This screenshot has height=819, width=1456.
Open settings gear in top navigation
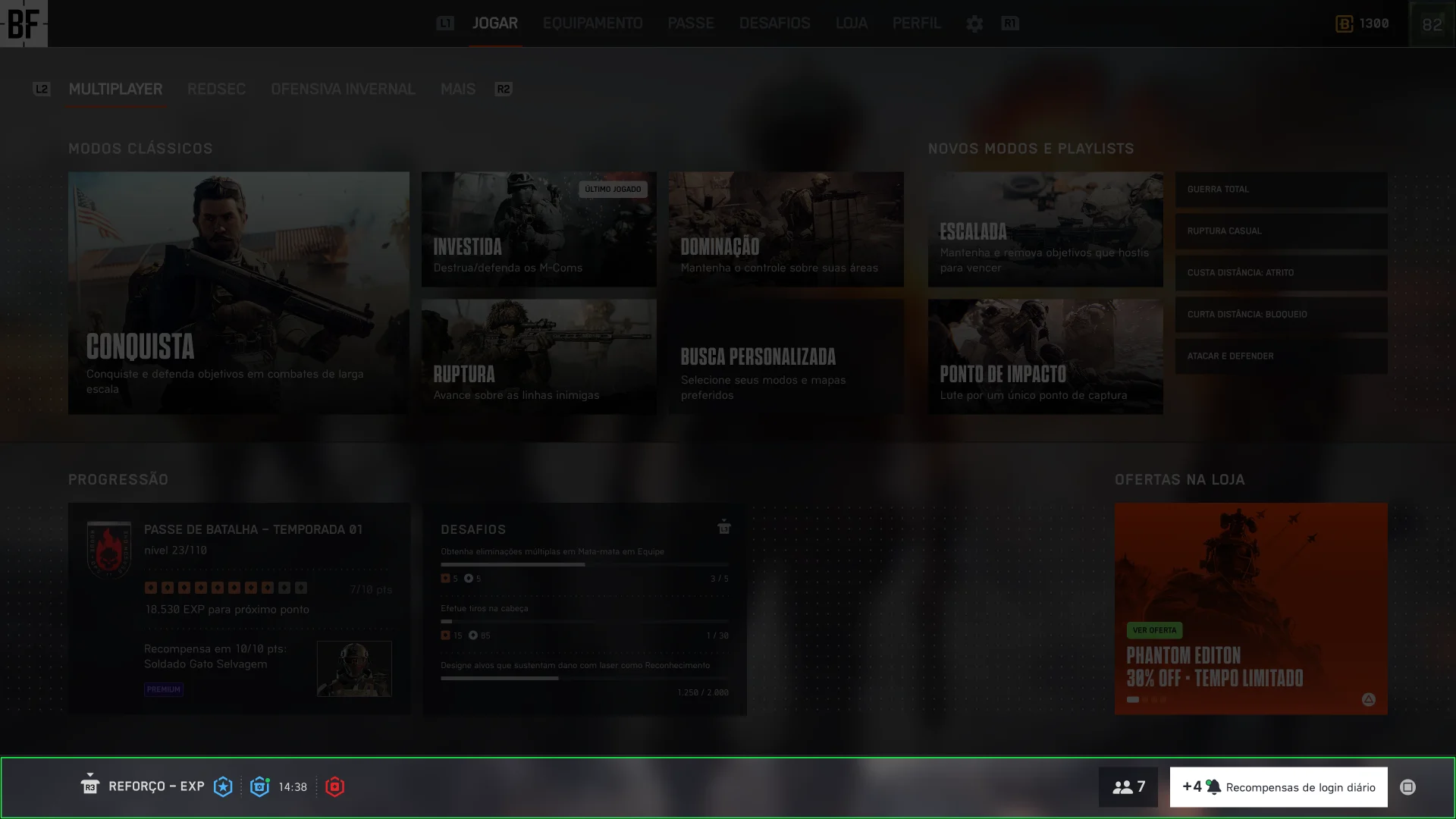(974, 24)
